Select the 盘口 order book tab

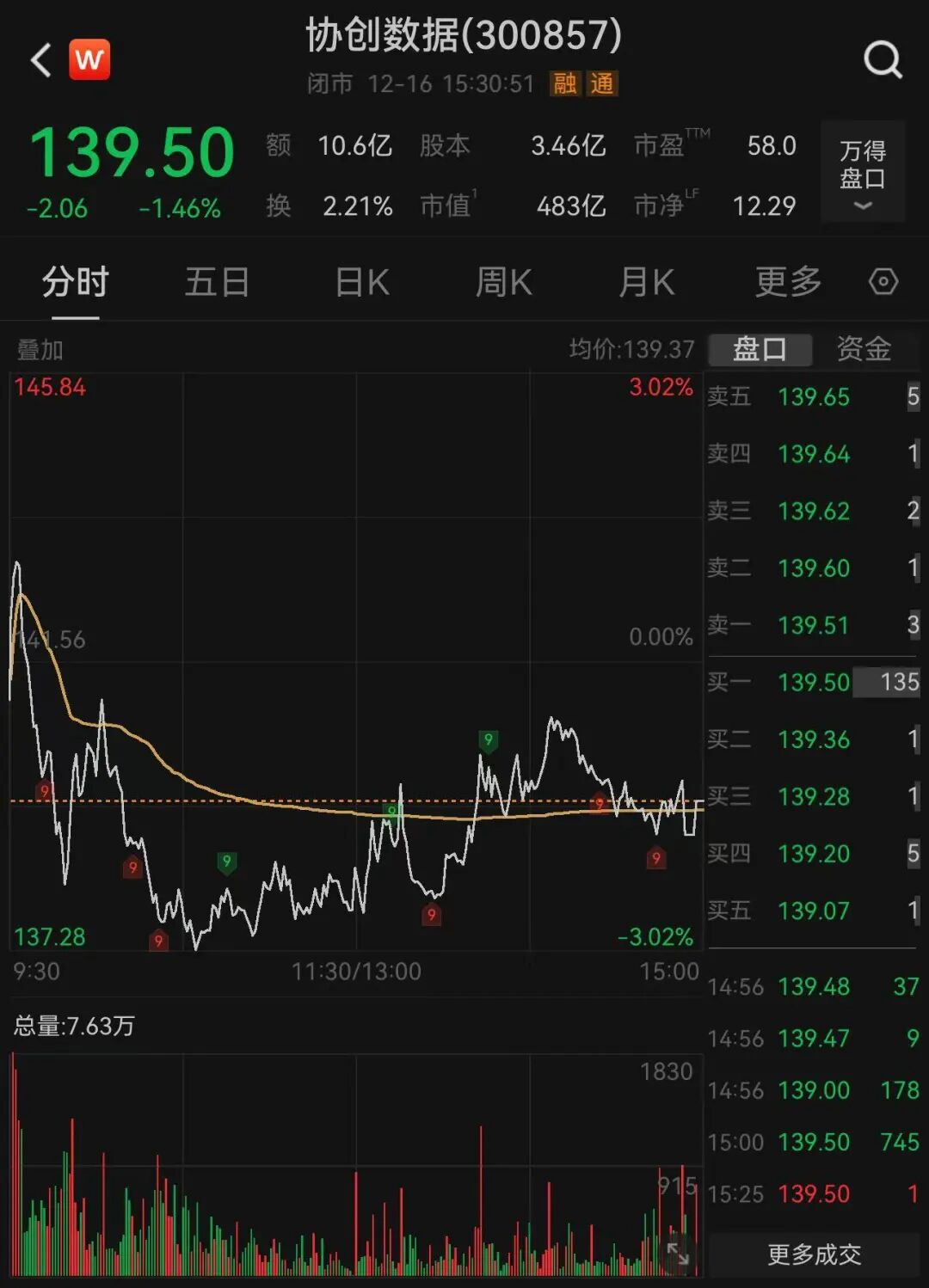point(759,350)
